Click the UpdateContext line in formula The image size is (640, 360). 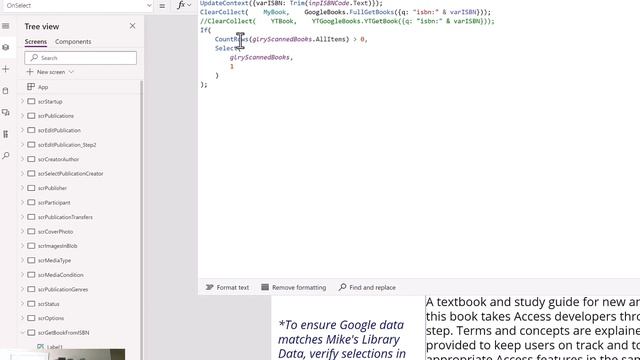pos(291,3)
